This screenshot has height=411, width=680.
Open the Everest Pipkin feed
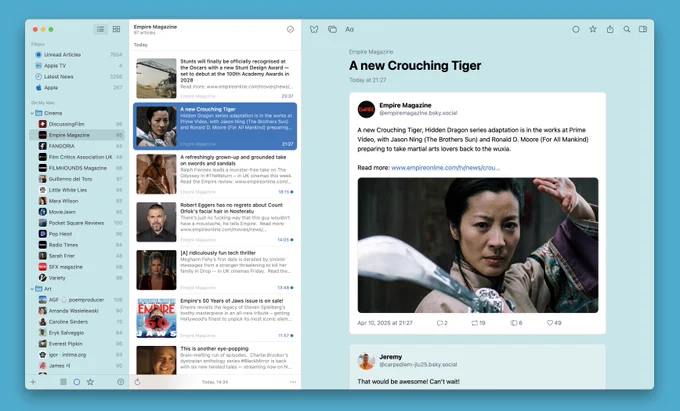(x=77, y=344)
